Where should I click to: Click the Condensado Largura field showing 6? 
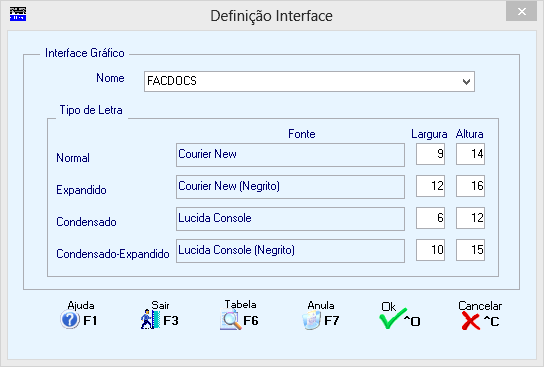(431, 218)
